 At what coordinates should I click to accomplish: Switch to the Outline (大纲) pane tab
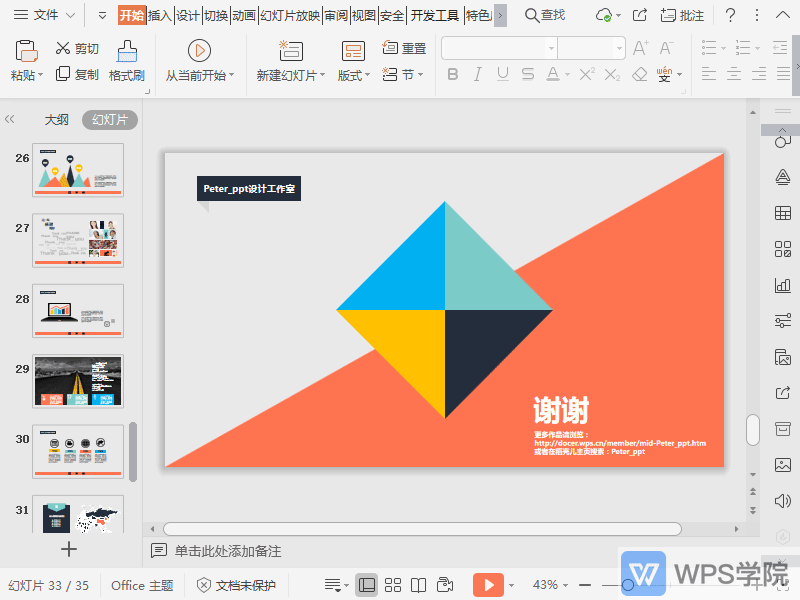56,119
